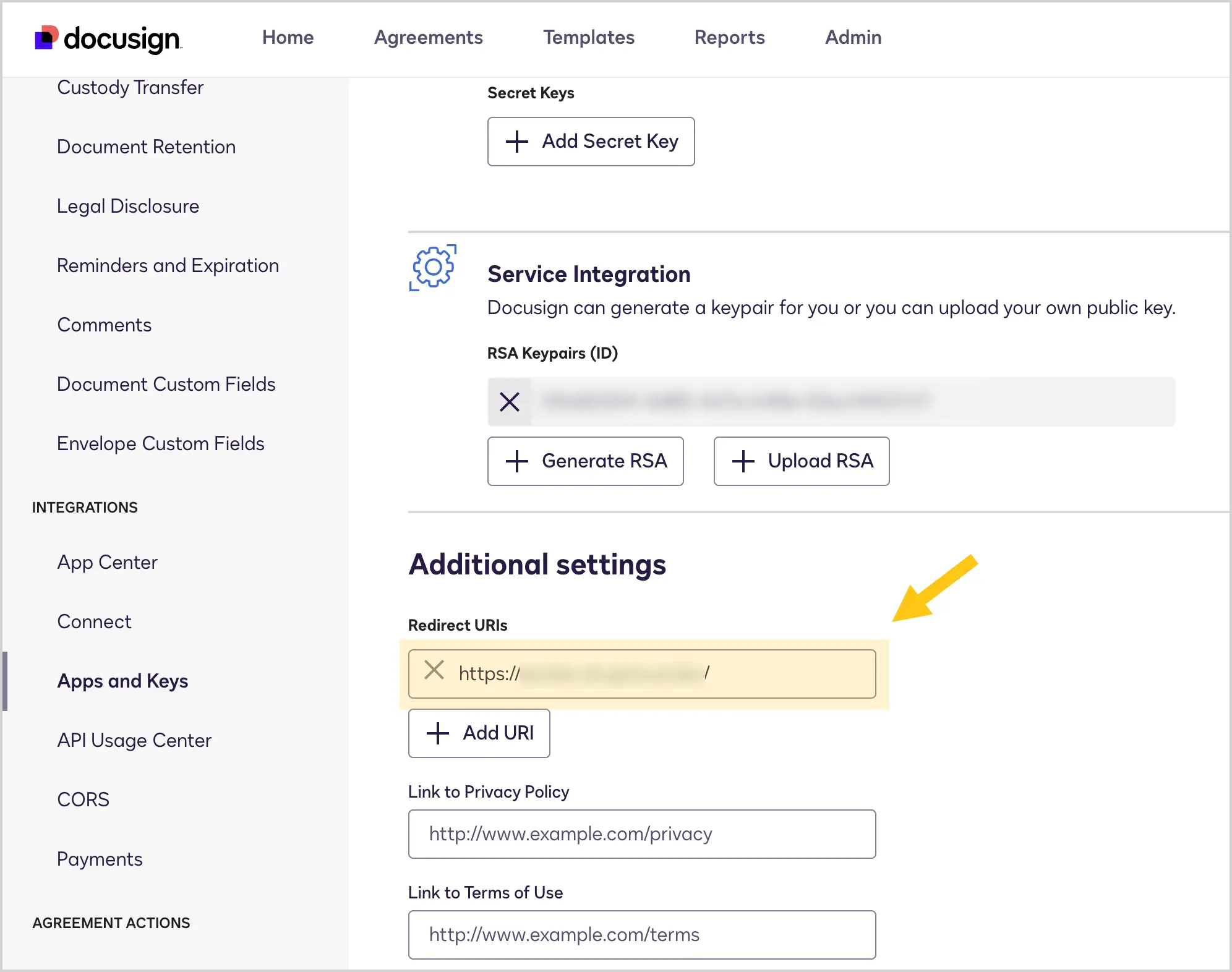Click the Link to Terms of Use field
1232x972 pixels.
click(x=642, y=935)
